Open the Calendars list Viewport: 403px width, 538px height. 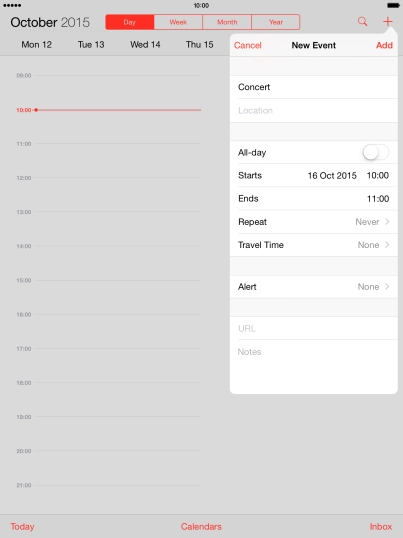click(201, 527)
